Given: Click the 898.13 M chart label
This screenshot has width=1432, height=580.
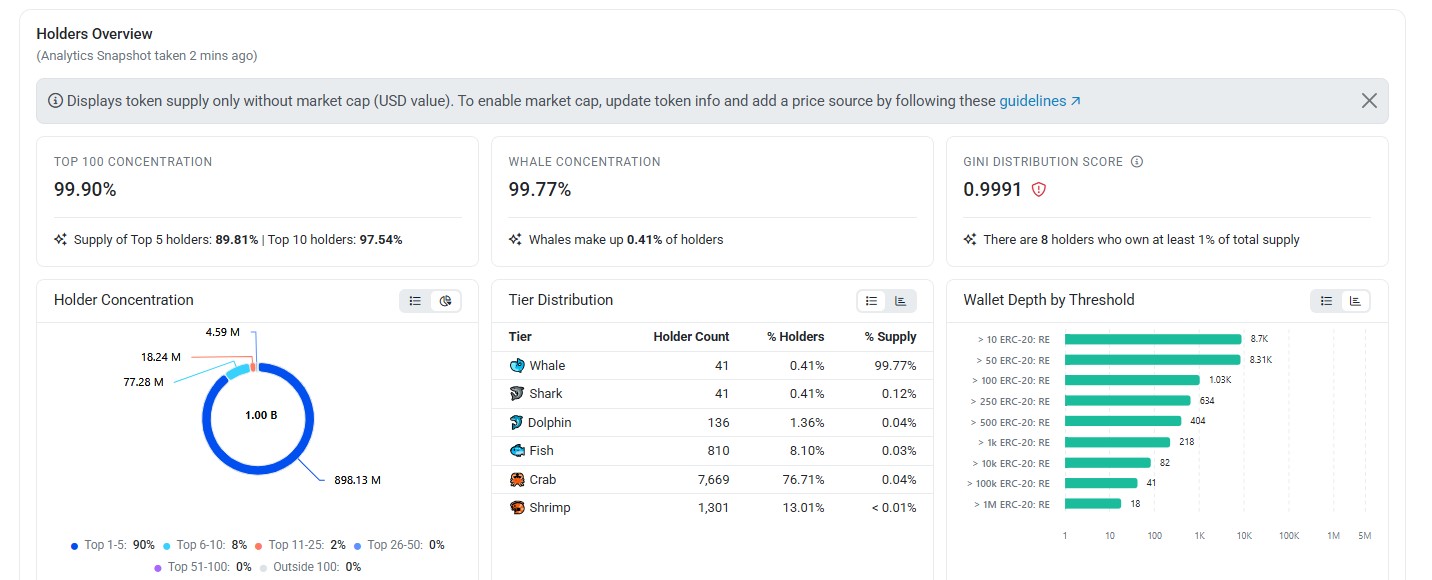Looking at the screenshot, I should pyautogui.click(x=357, y=480).
